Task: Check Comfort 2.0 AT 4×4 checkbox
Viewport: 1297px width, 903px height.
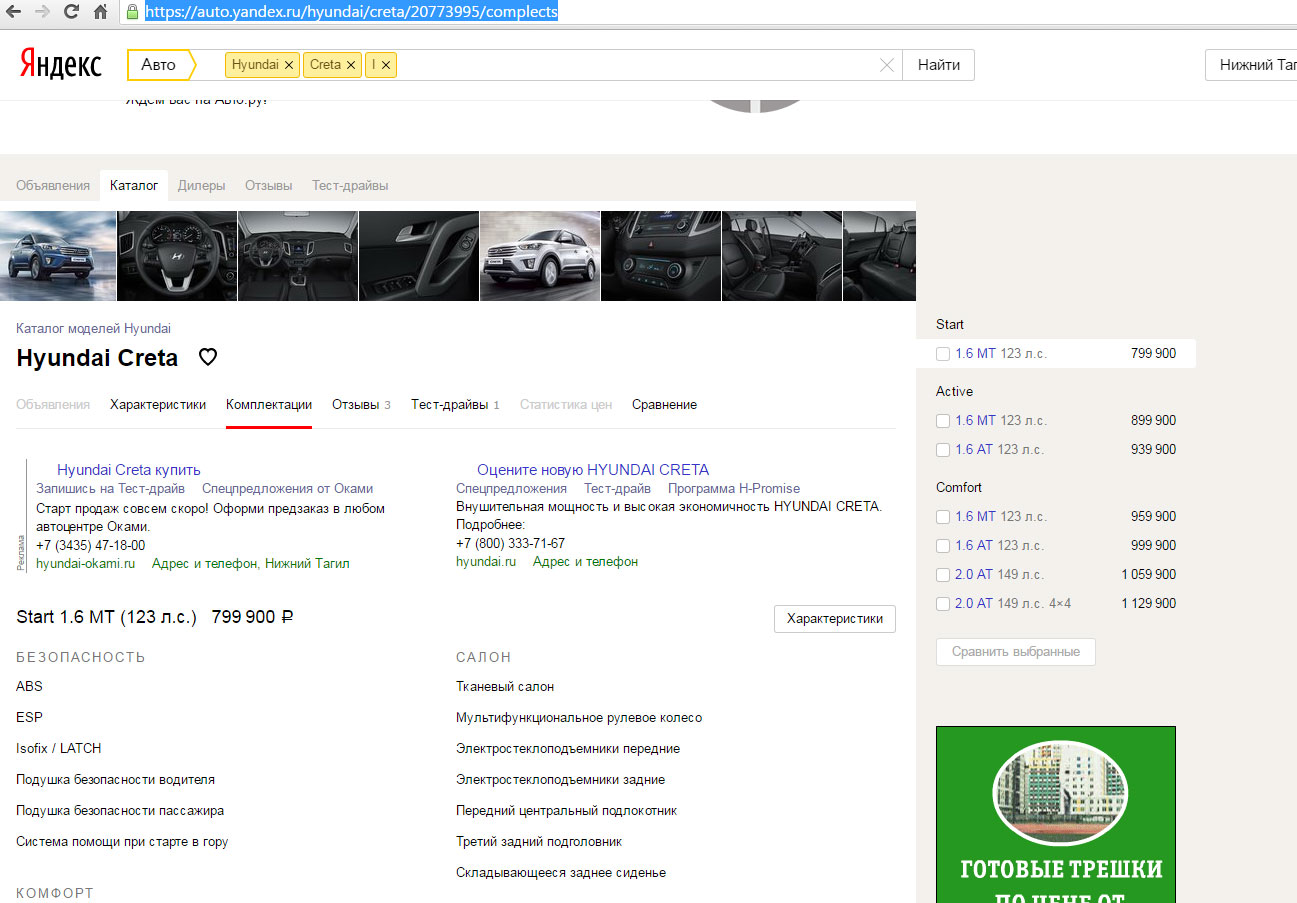Action: click(x=943, y=604)
